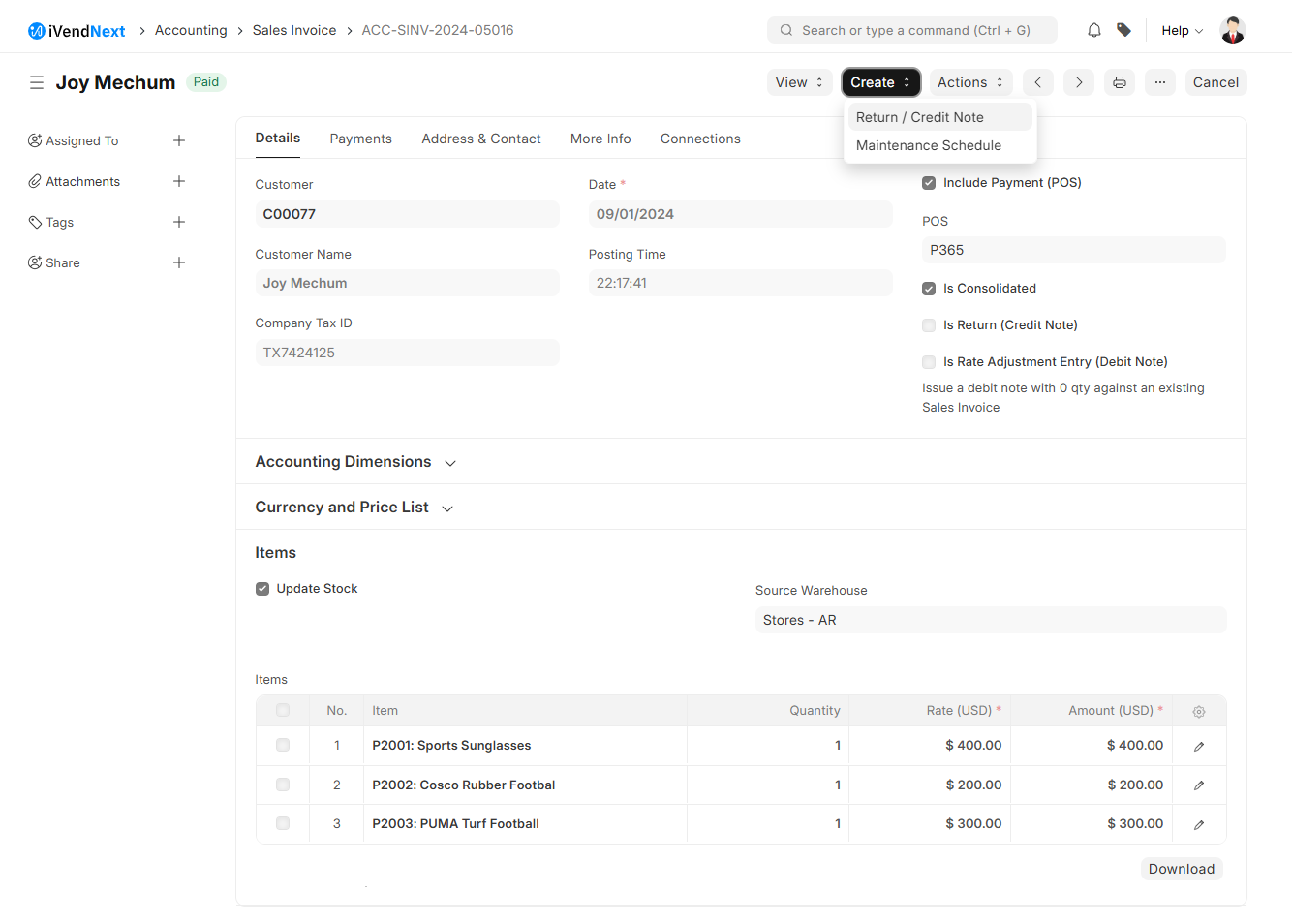Open items table column settings gear
This screenshot has height=924, width=1292.
pos(1199,711)
